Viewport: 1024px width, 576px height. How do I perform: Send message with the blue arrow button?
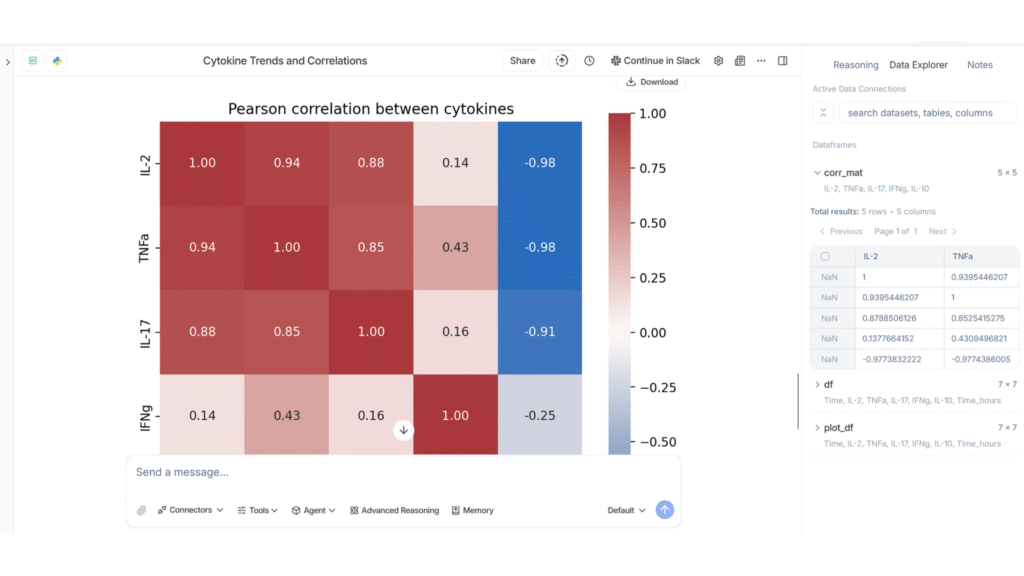coord(665,510)
